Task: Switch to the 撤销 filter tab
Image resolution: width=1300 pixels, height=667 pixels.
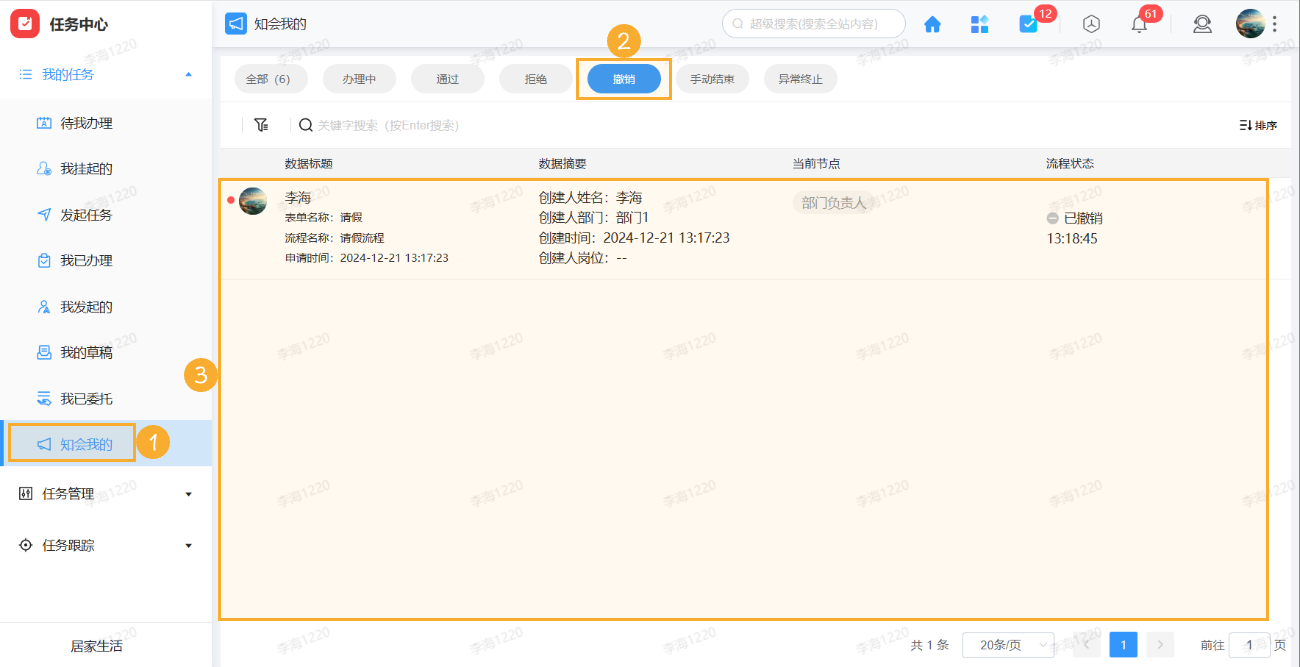Action: click(x=623, y=78)
